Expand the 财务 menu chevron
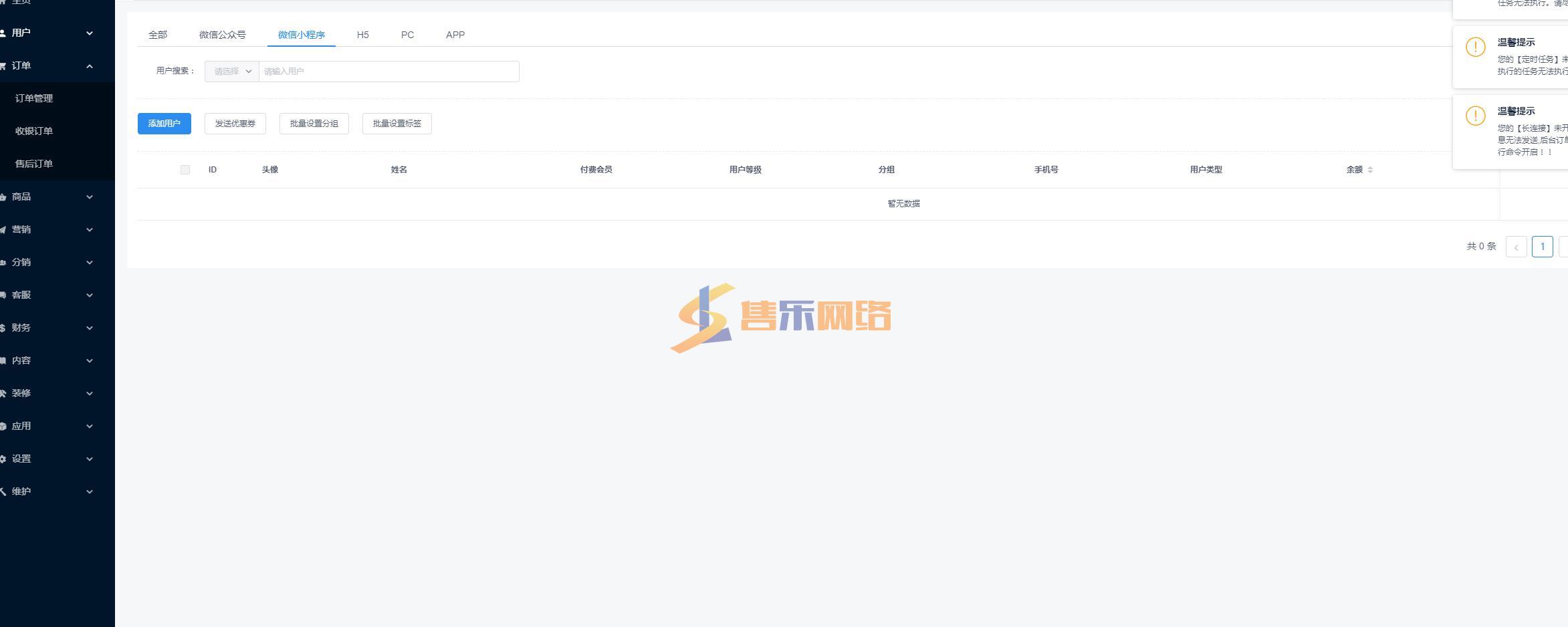The image size is (1568, 627). click(x=90, y=328)
